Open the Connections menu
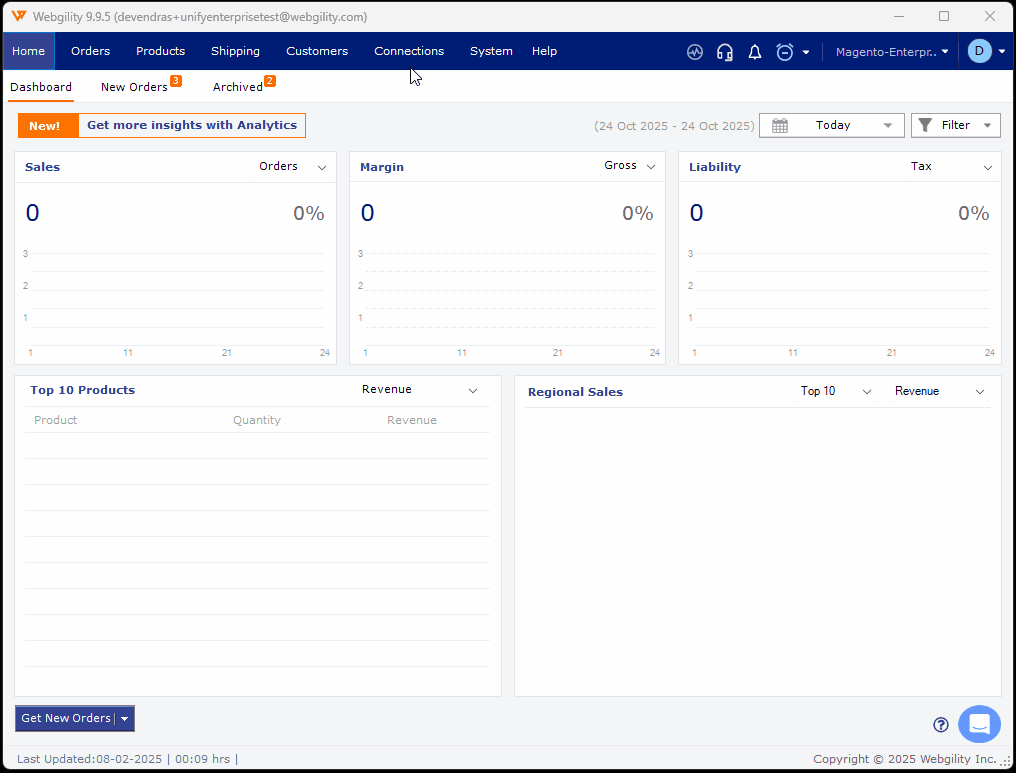 (x=409, y=51)
